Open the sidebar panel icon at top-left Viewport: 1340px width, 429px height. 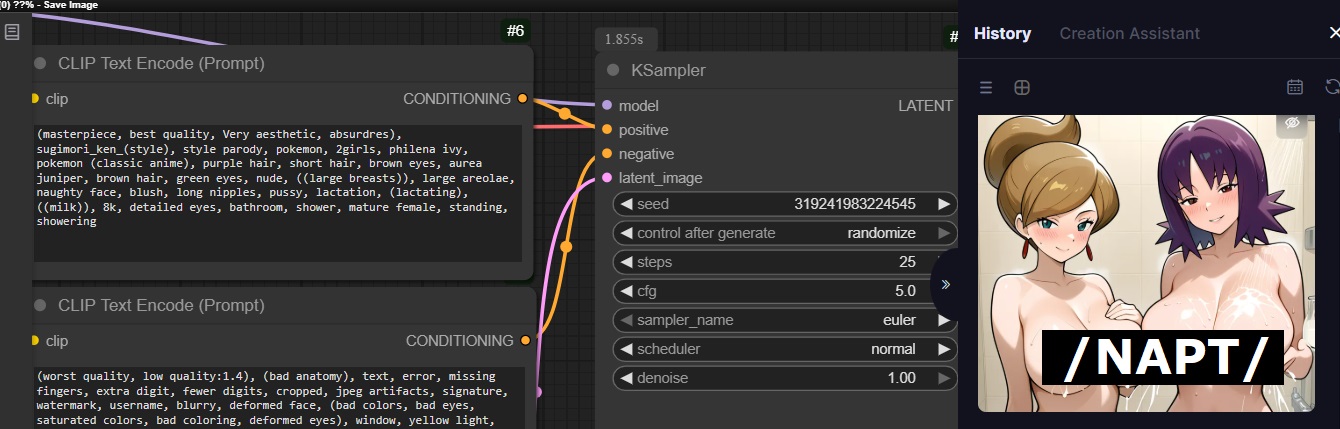12,32
